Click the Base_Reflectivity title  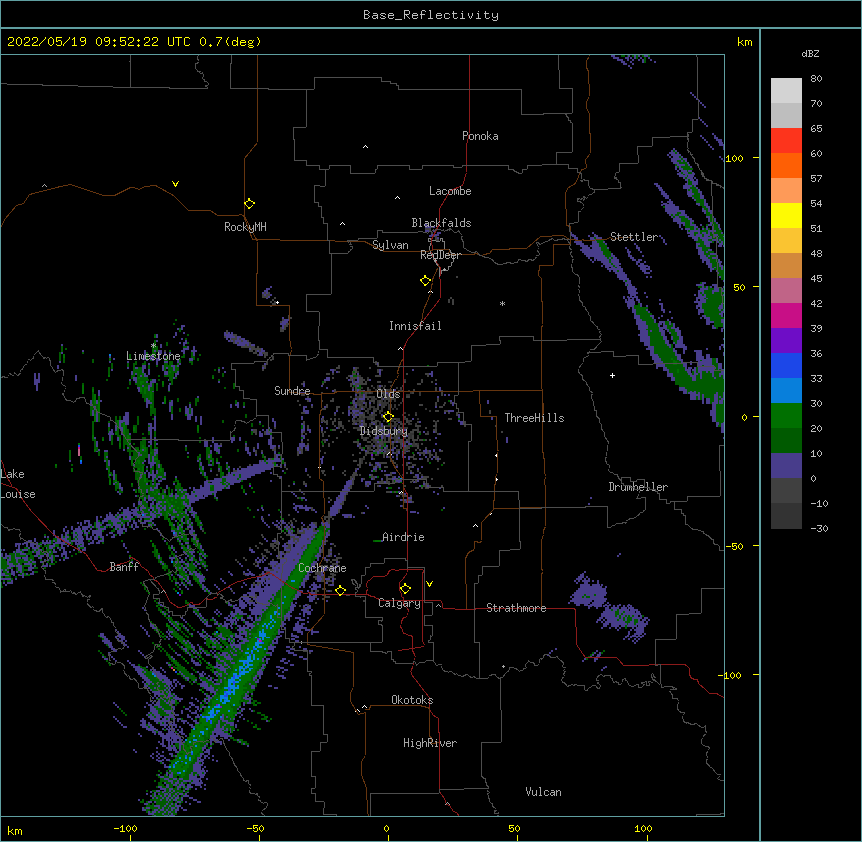[x=431, y=15]
